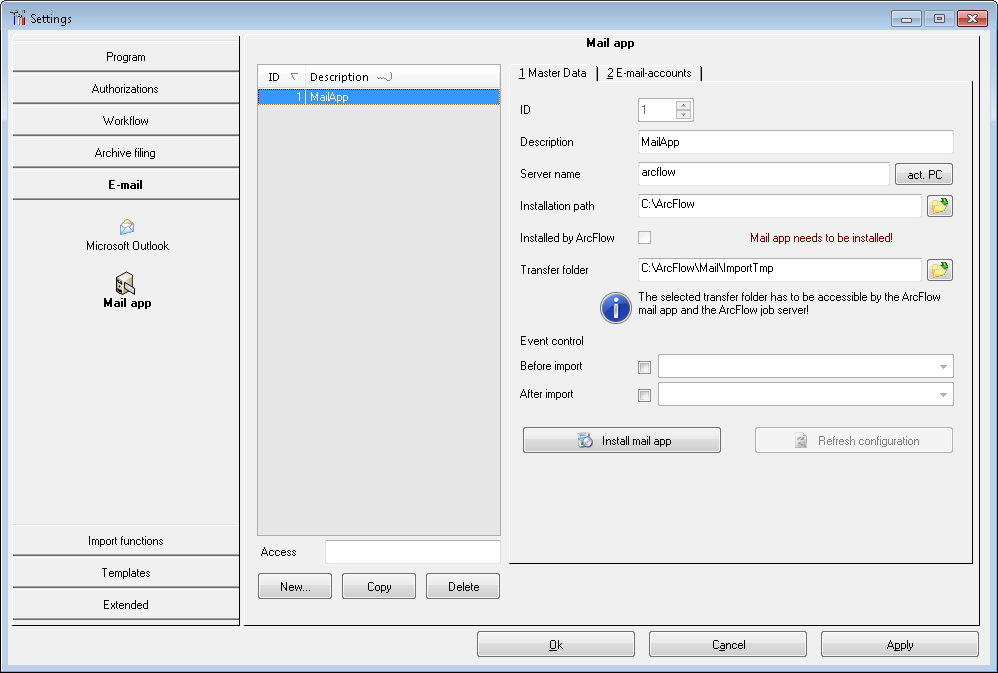Click the Description column header icon
Viewport: 998px width, 673px height.
384,77
